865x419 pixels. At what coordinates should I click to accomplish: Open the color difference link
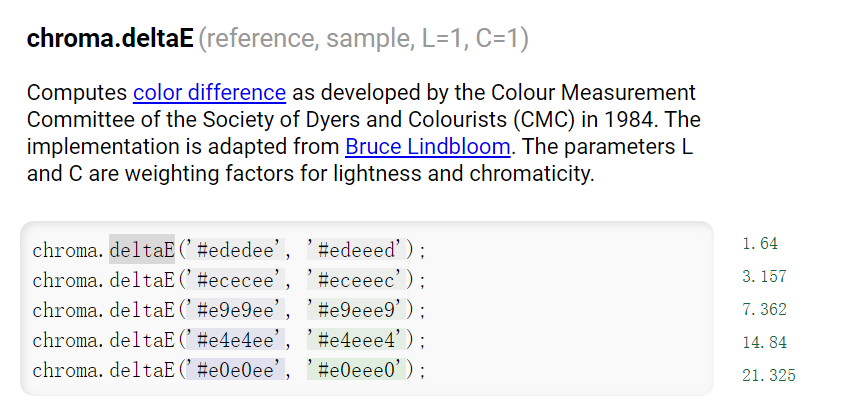click(x=209, y=92)
